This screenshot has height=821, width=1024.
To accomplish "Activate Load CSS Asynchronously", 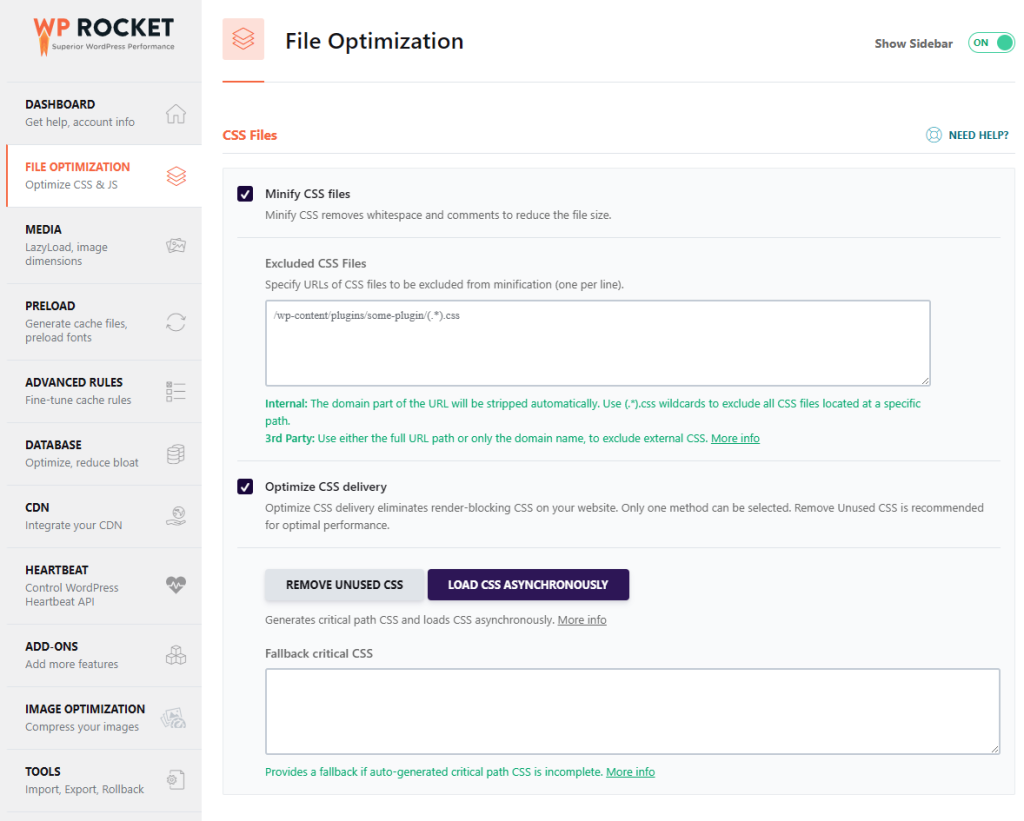I will [528, 584].
